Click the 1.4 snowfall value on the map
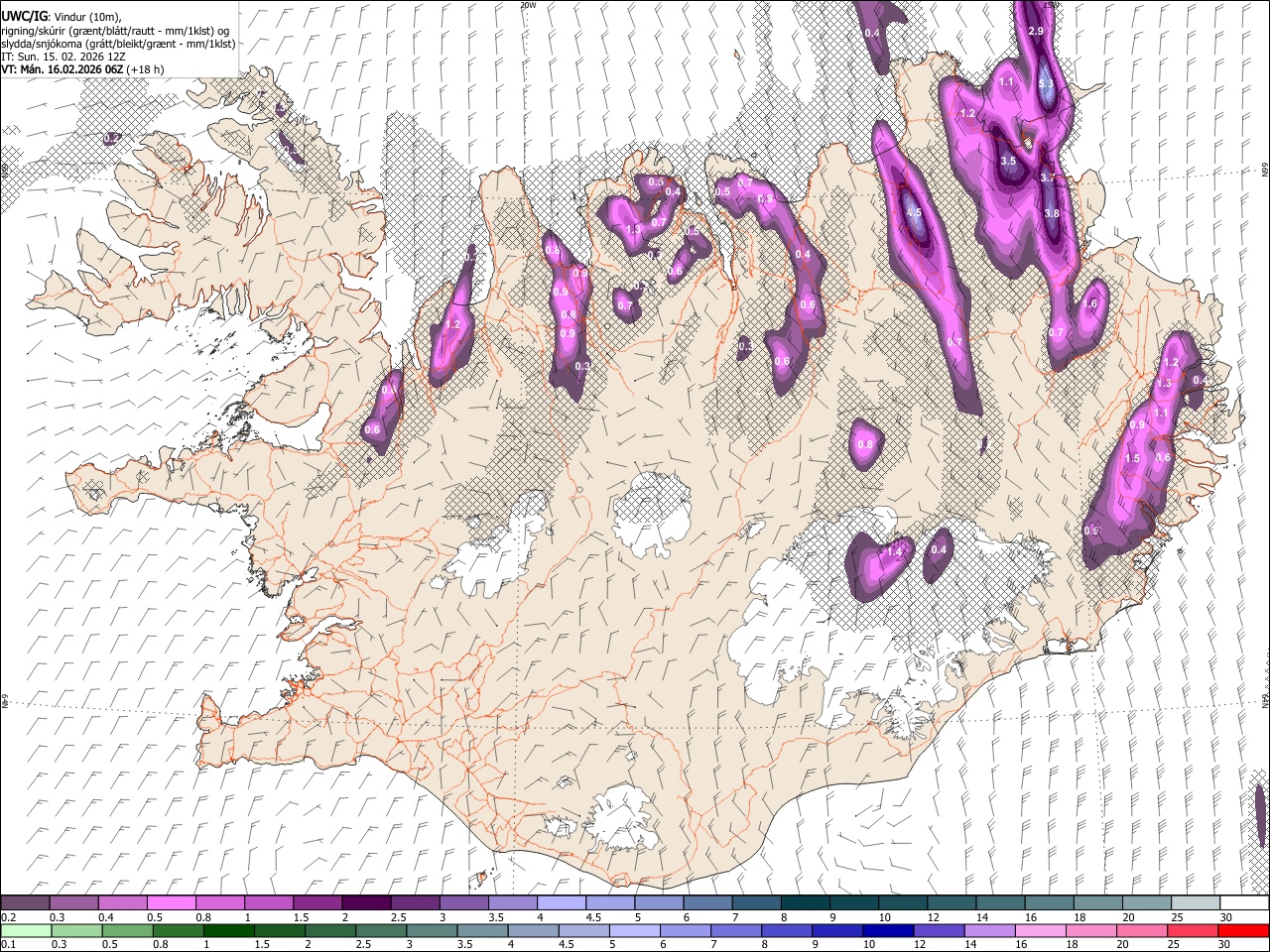 click(894, 551)
